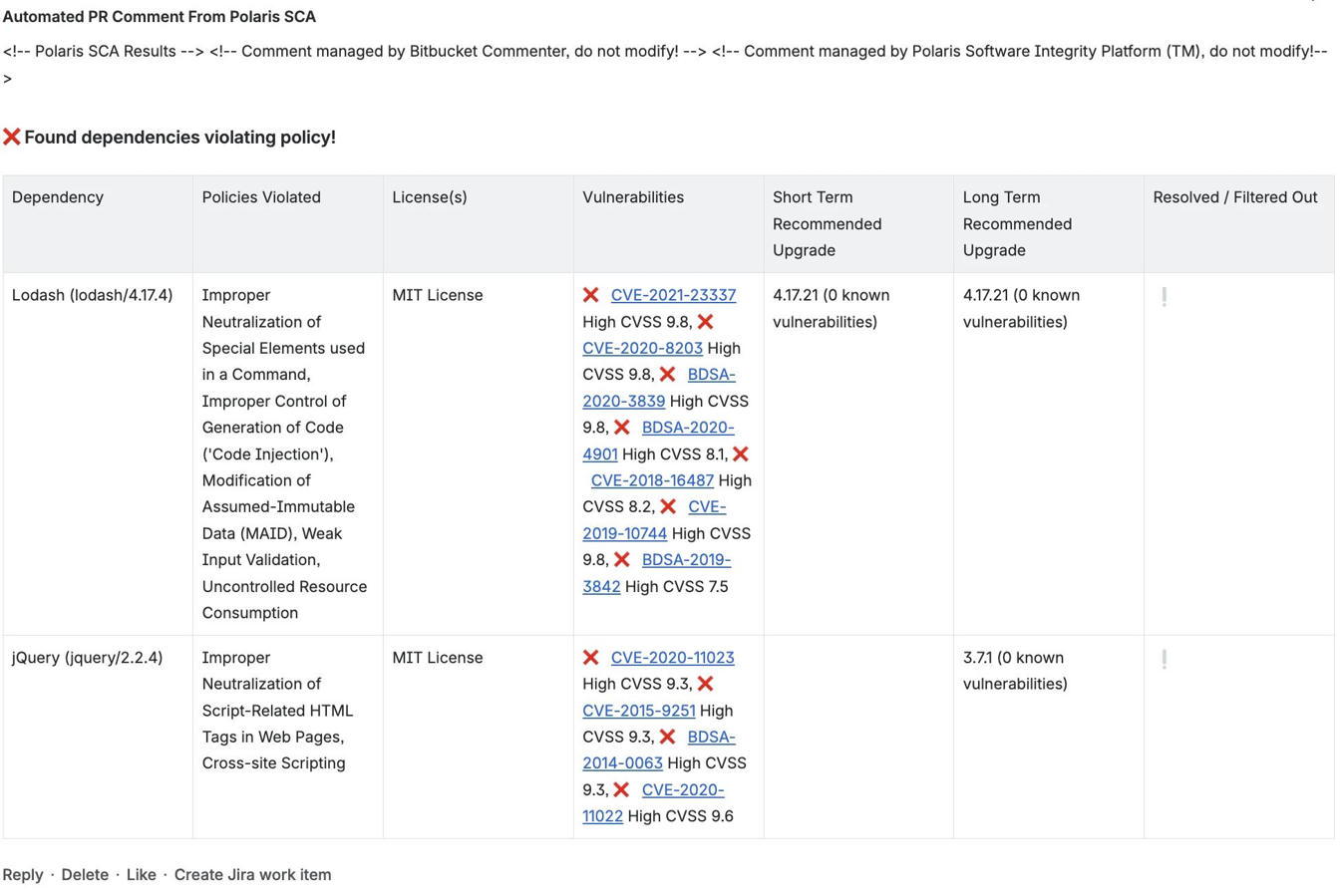The width and height of the screenshot is (1341, 896).
Task: Delete the automated PR comment
Action: click(85, 874)
